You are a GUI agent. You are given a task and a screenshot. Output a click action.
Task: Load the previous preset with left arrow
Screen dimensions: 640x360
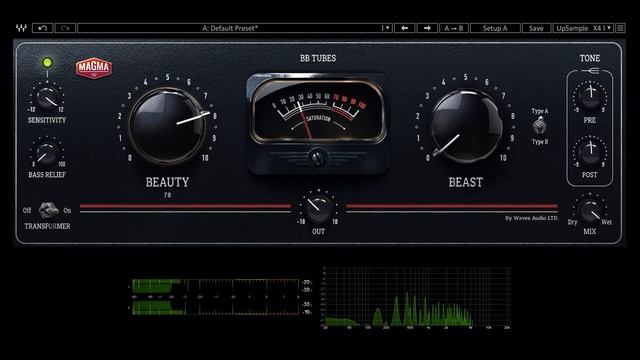pyautogui.click(x=404, y=28)
